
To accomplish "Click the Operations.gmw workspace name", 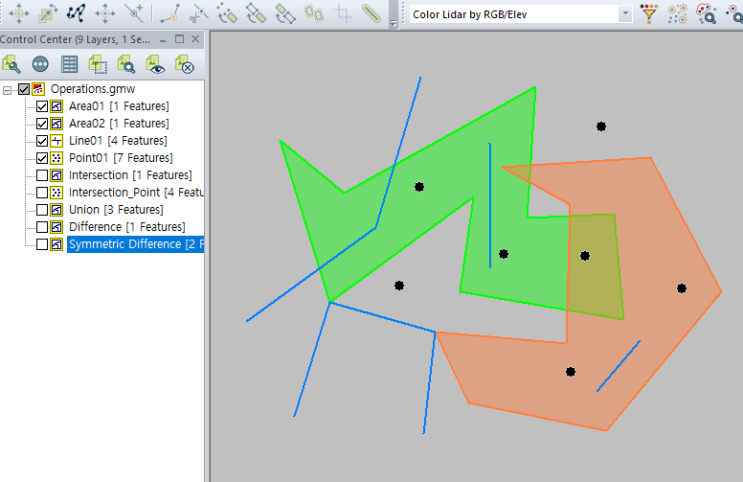I will (93, 89).
